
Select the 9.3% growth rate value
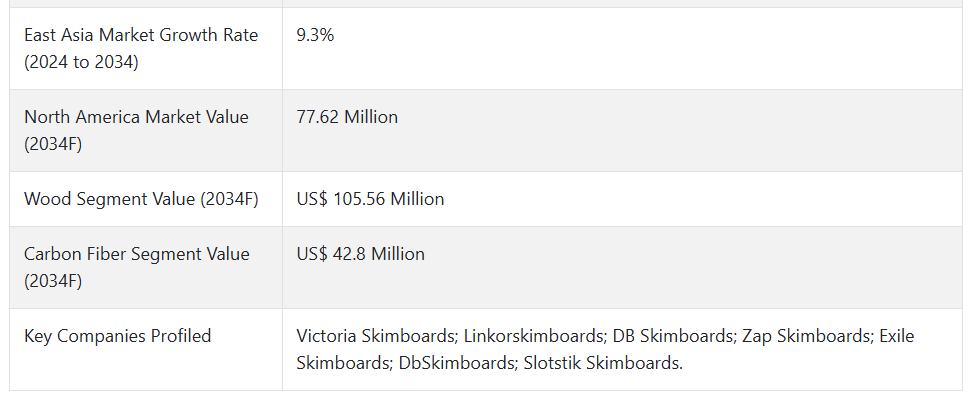(315, 35)
